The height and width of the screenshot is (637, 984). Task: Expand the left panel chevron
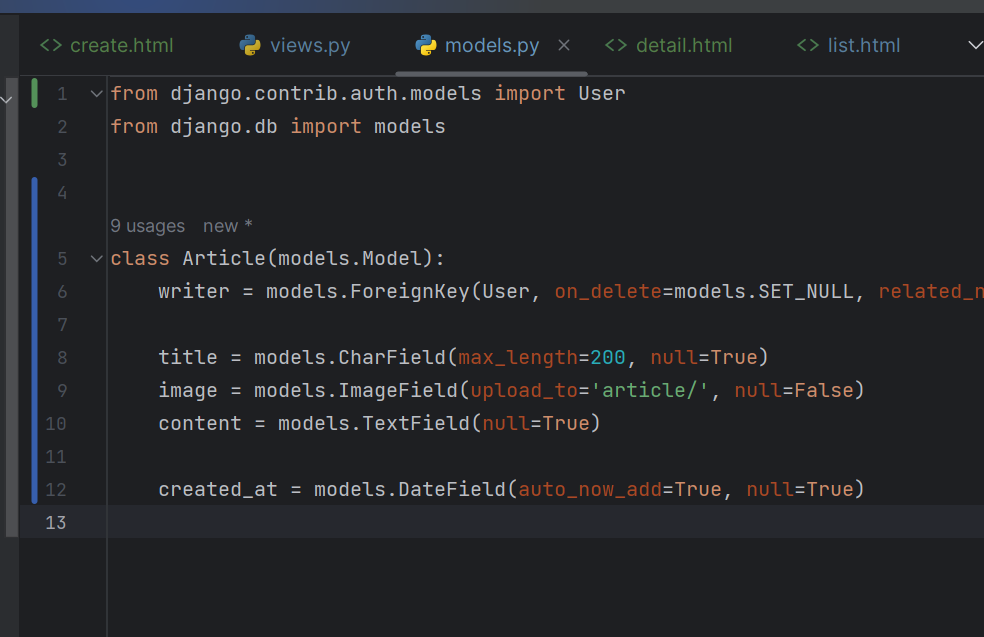click(6, 100)
